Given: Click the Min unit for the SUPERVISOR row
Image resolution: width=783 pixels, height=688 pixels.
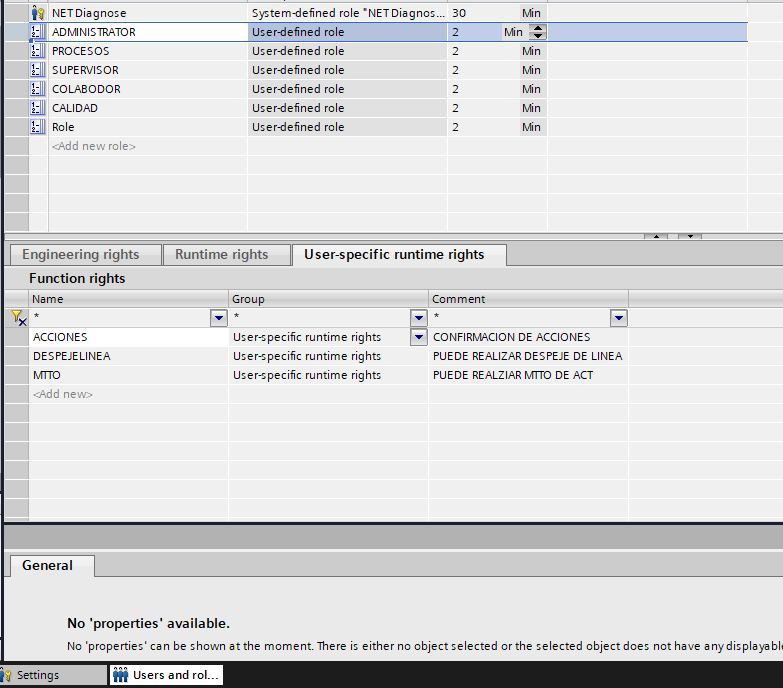Looking at the screenshot, I should pyautogui.click(x=531, y=70).
